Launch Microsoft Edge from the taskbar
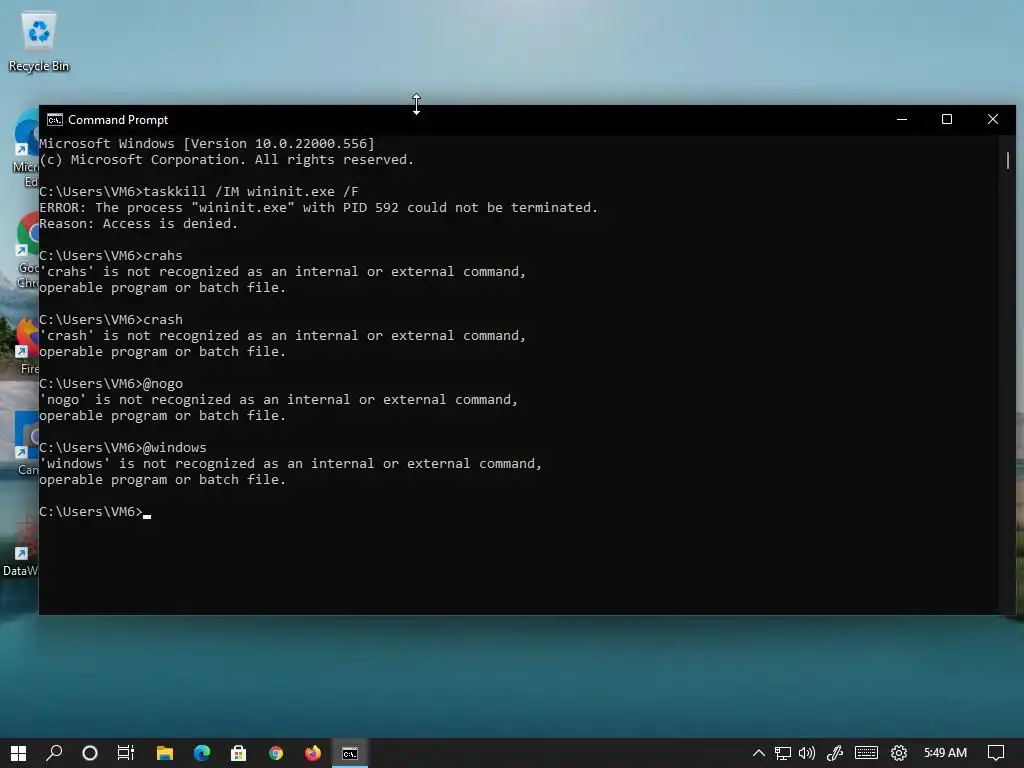 coord(202,753)
